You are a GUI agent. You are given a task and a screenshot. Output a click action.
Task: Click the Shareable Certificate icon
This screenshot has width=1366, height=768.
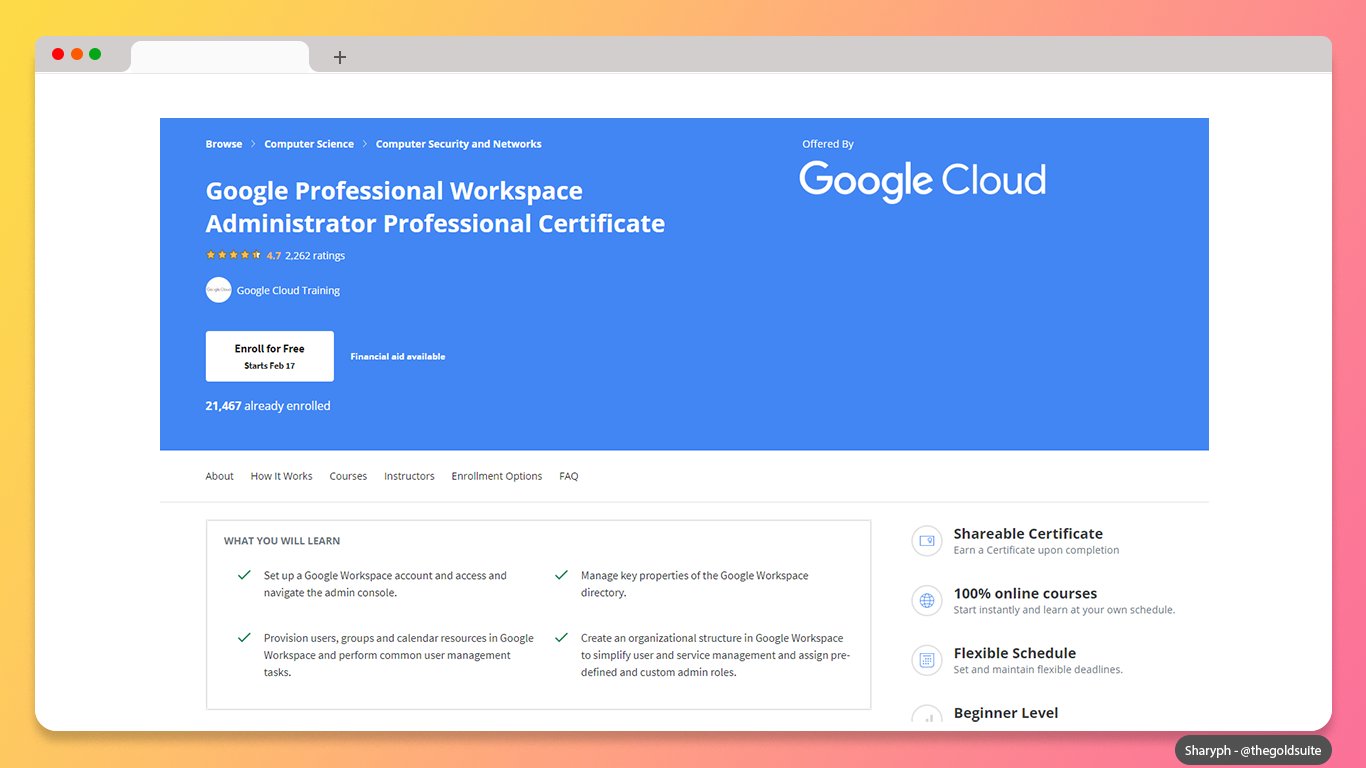(x=927, y=541)
